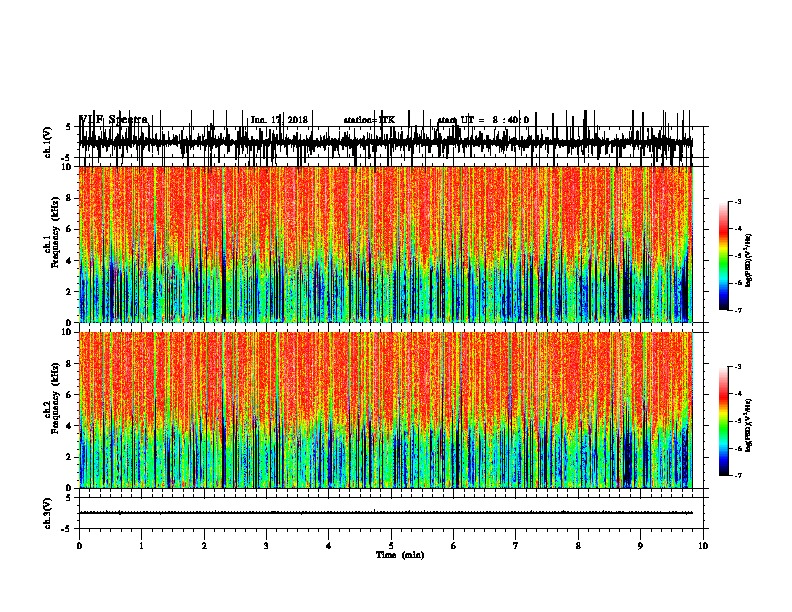Click the ch.2 spectrogram color scale bar
Viewport: 792px width, 612px height.
point(724,421)
